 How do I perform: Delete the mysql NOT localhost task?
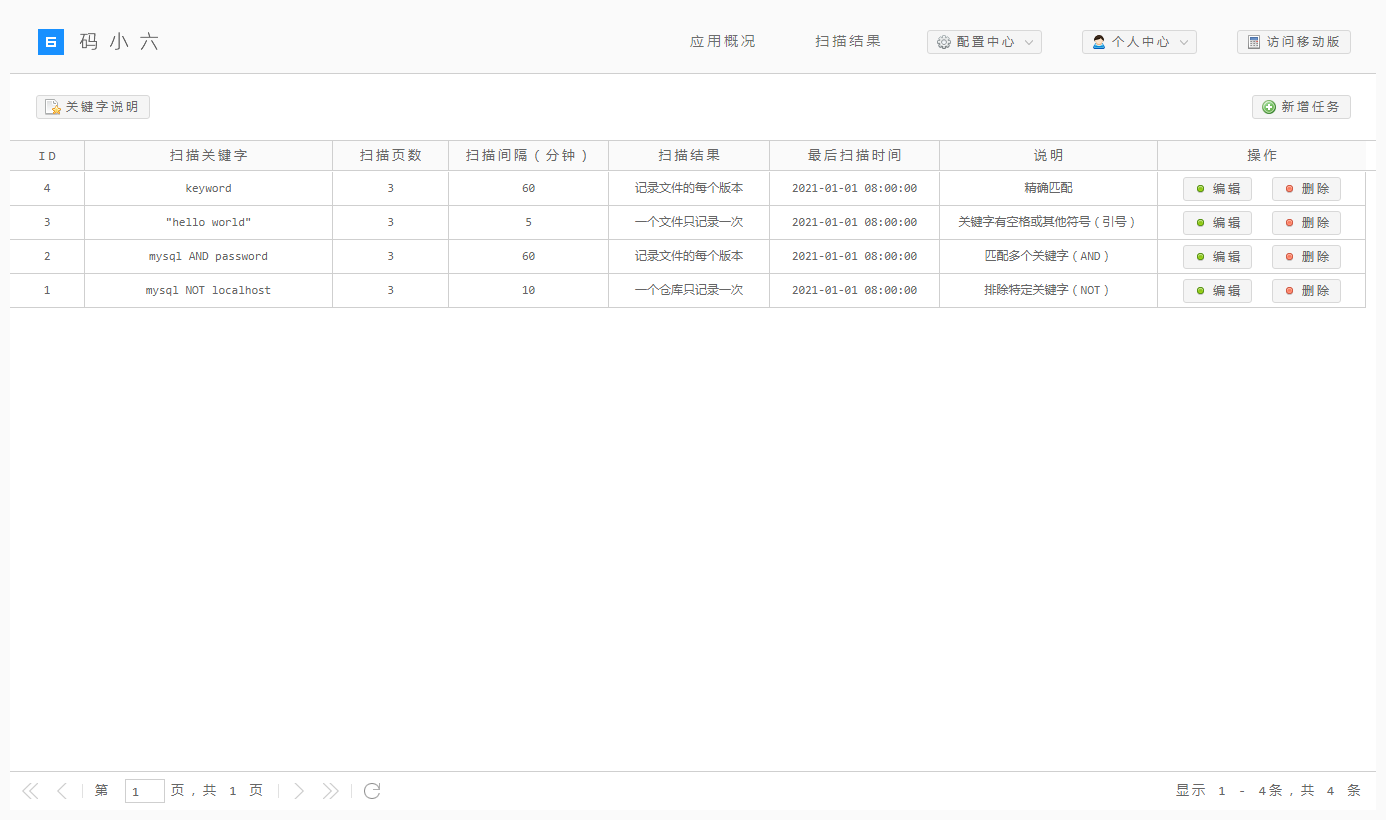(1306, 291)
